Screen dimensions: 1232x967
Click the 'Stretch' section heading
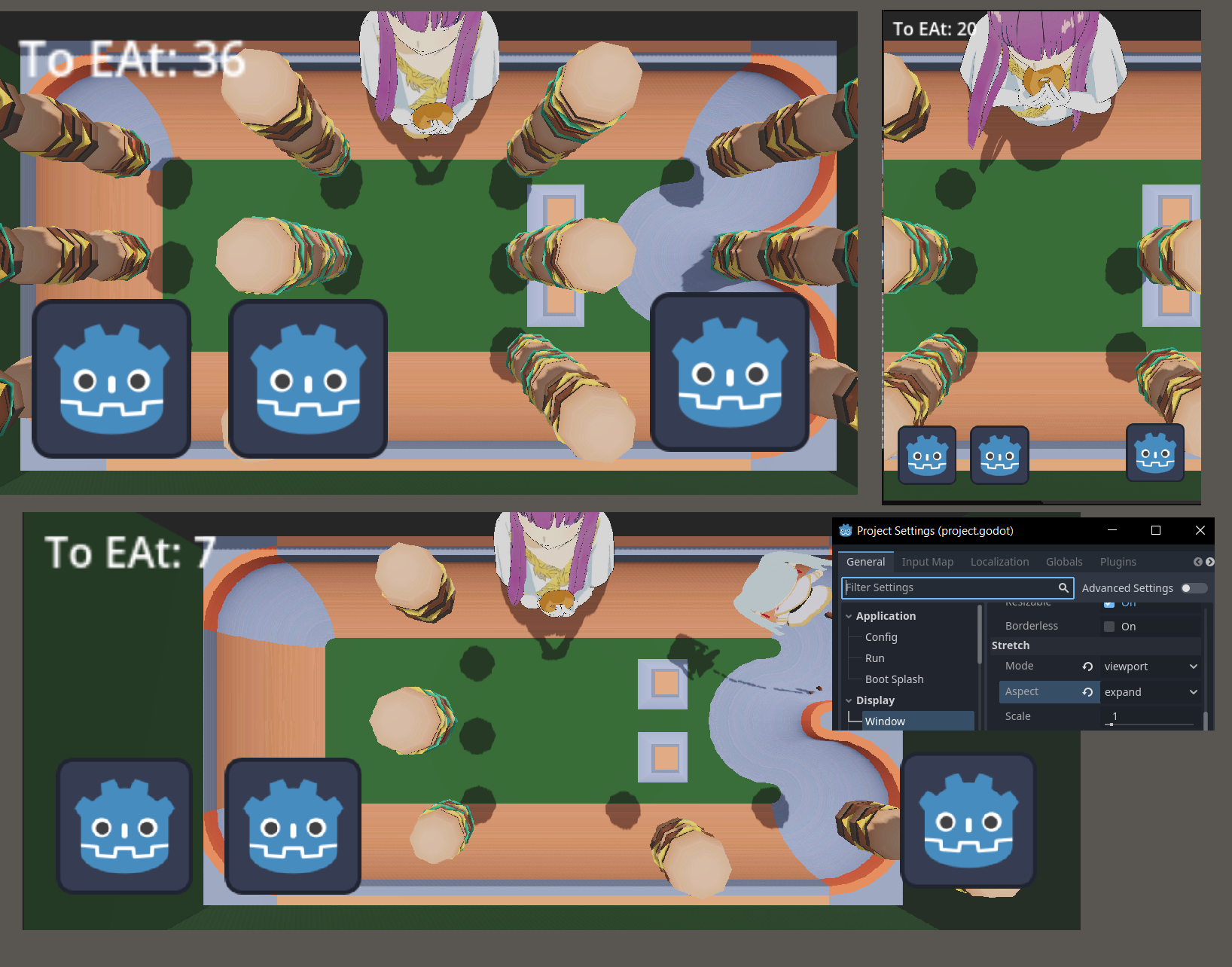[x=1011, y=645]
